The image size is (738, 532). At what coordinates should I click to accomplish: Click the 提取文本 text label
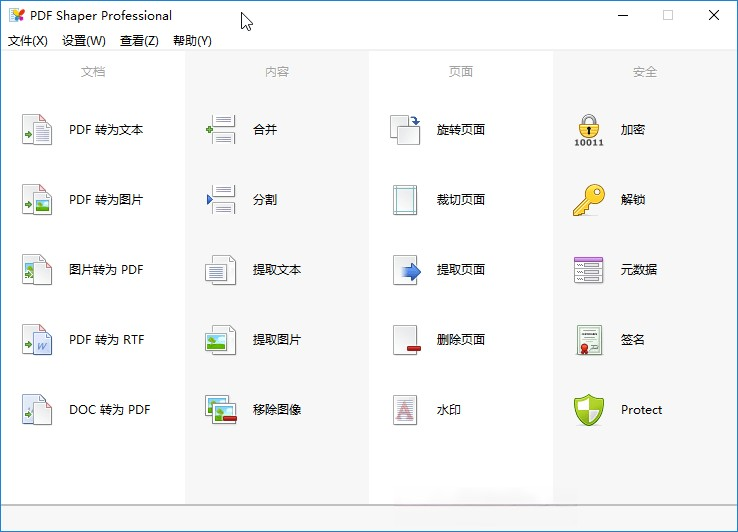[277, 270]
